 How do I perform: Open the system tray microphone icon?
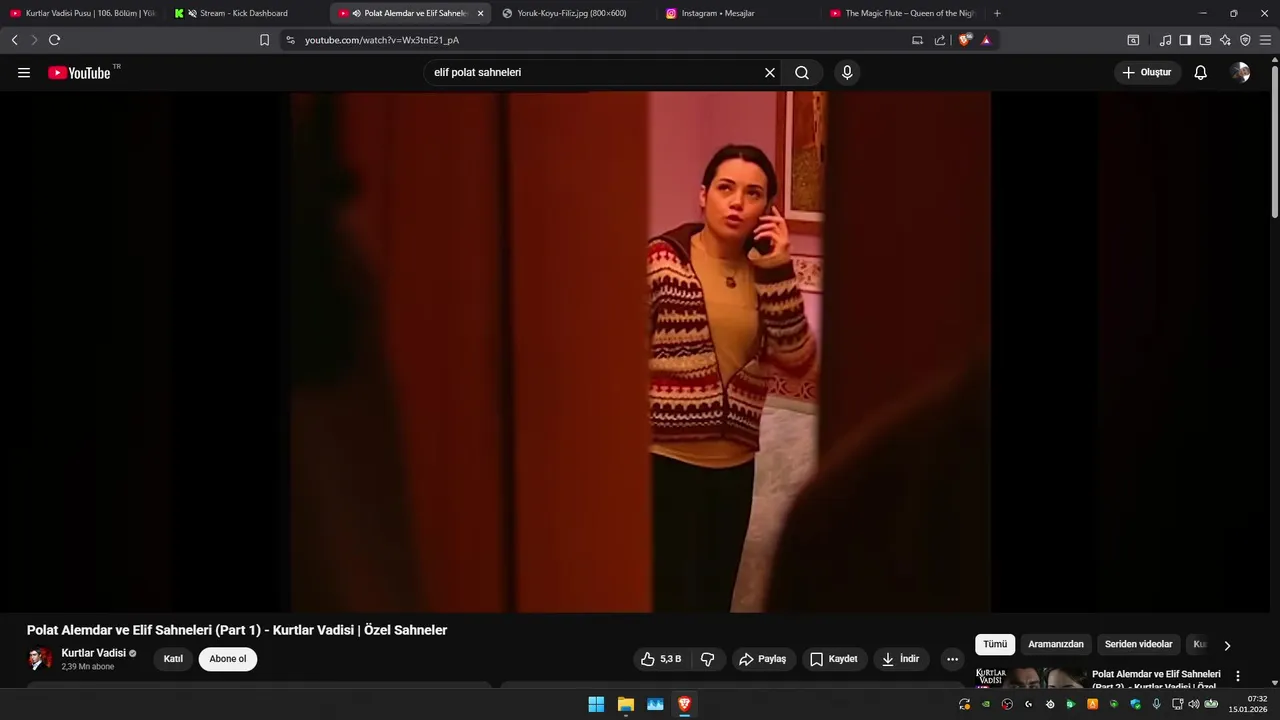(1157, 704)
